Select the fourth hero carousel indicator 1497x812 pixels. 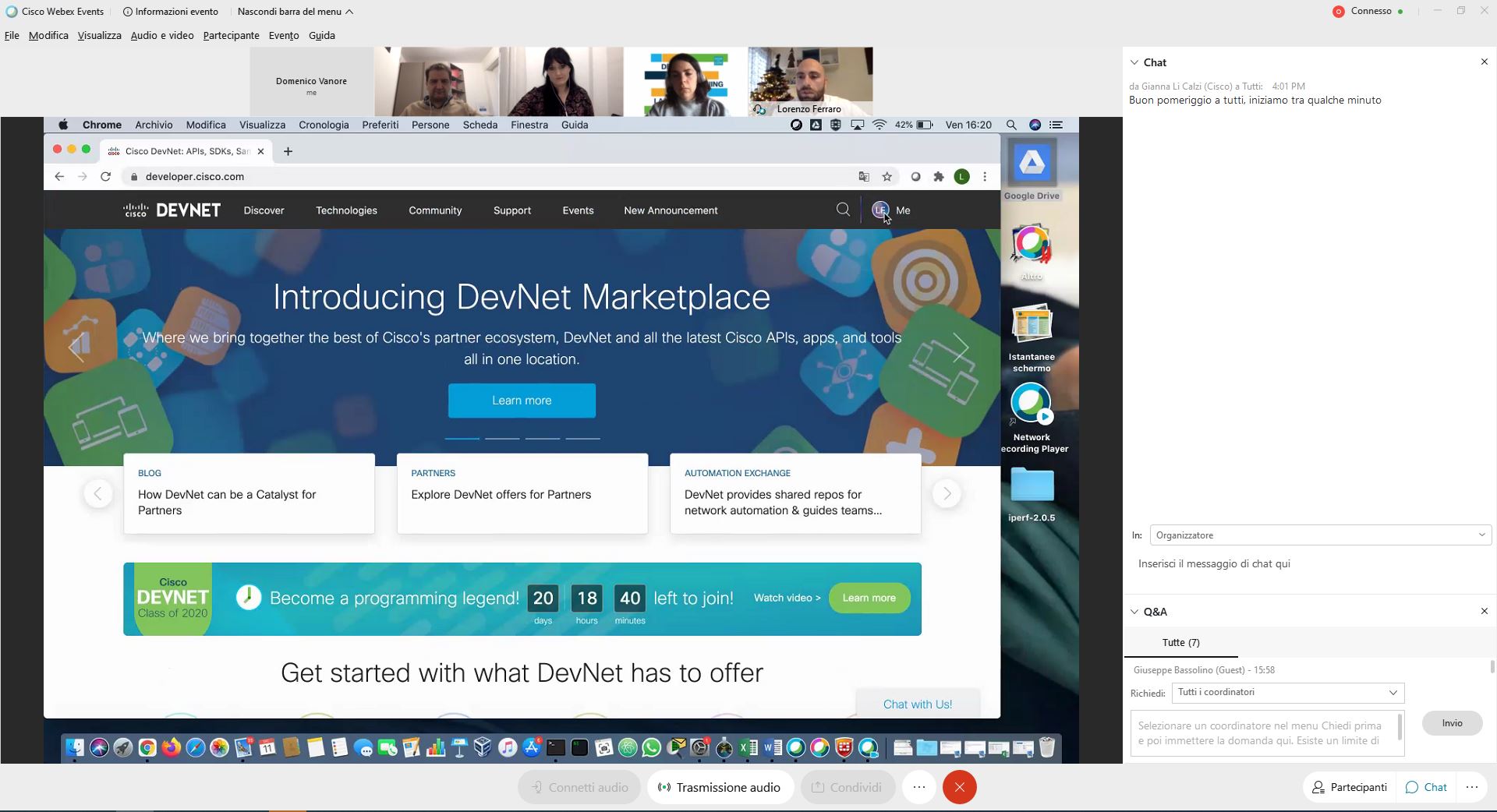click(x=582, y=439)
